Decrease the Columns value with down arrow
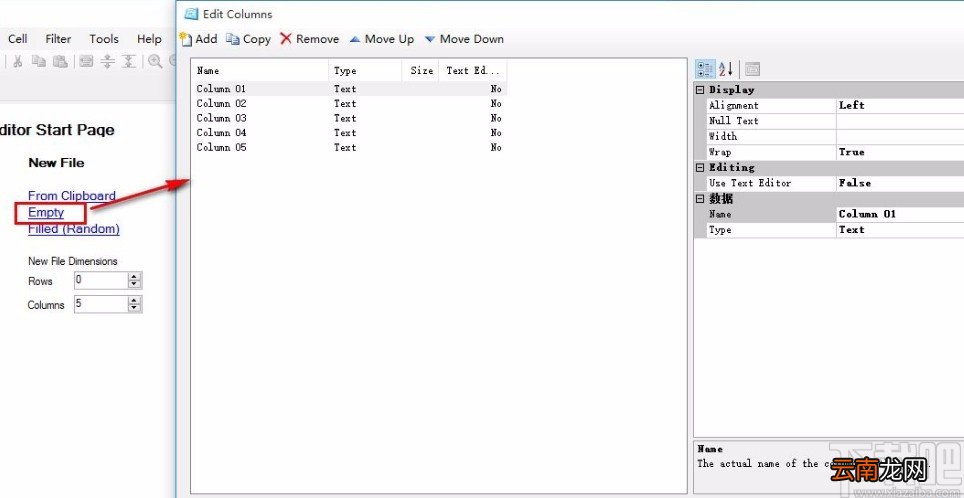The image size is (964, 498). pos(135,308)
